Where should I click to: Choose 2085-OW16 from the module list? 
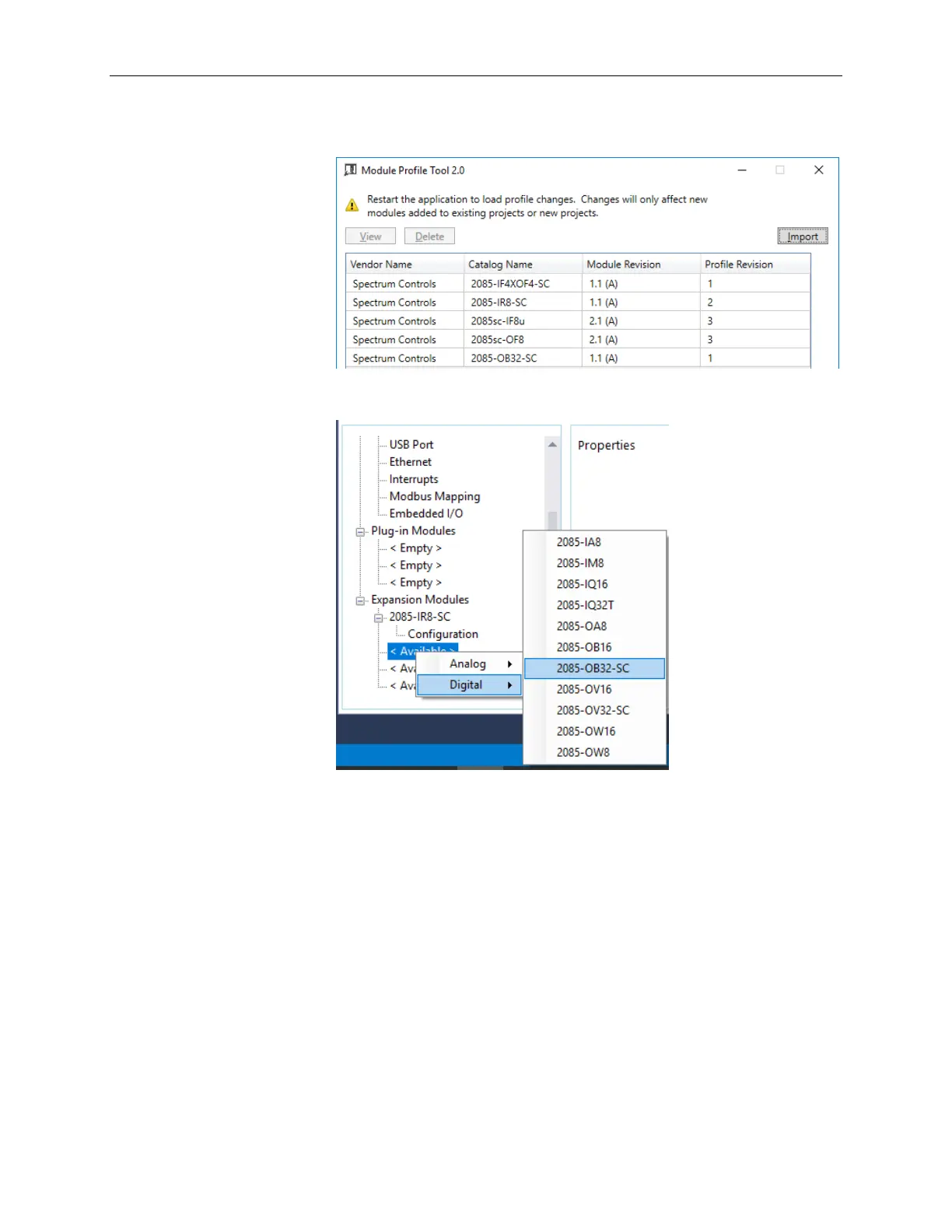coord(594,731)
